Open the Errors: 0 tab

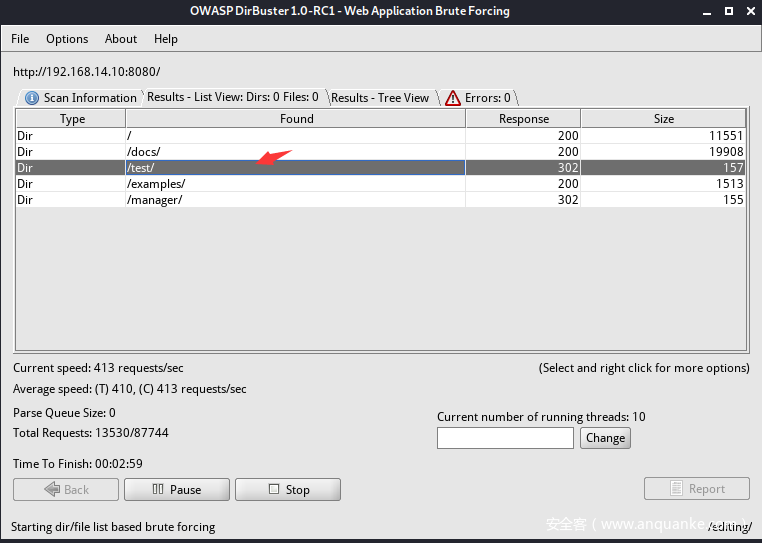[x=478, y=98]
